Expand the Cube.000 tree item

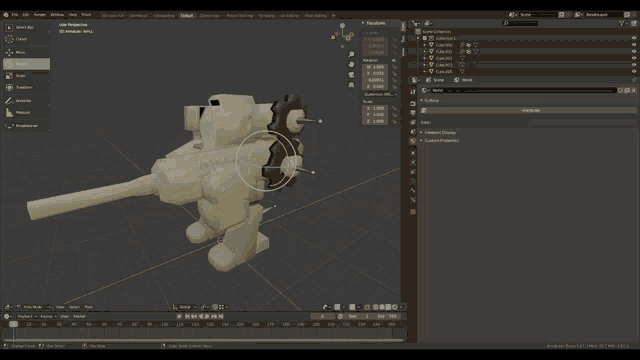click(x=424, y=45)
